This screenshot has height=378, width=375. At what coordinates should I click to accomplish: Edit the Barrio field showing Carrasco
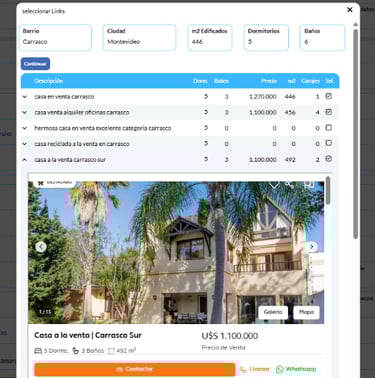coord(55,37)
